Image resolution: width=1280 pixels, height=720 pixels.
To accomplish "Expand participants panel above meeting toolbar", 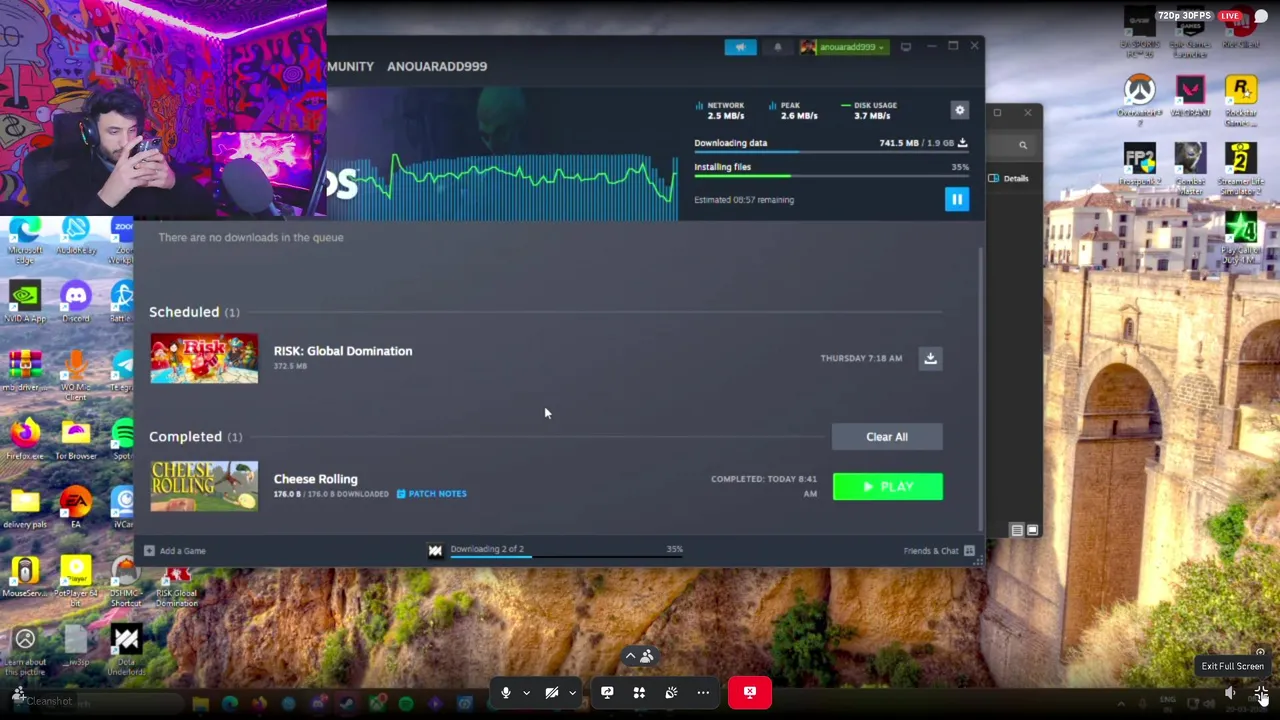I will coord(639,657).
